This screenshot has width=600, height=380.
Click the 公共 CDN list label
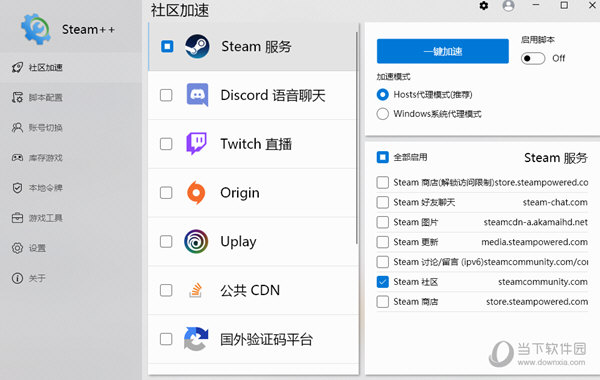[x=250, y=290]
